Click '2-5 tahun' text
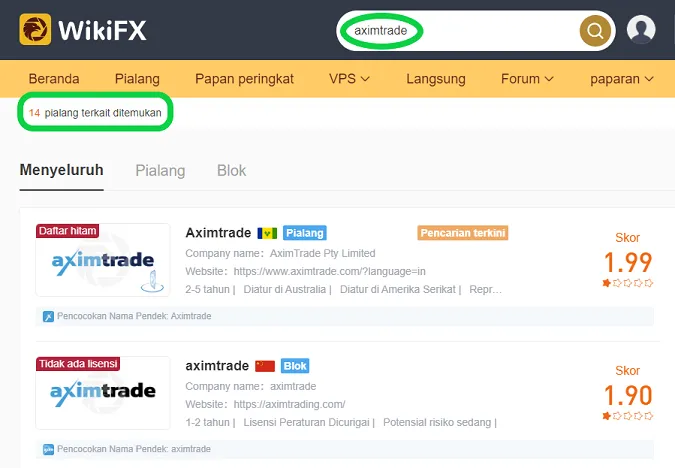 [x=207, y=289]
